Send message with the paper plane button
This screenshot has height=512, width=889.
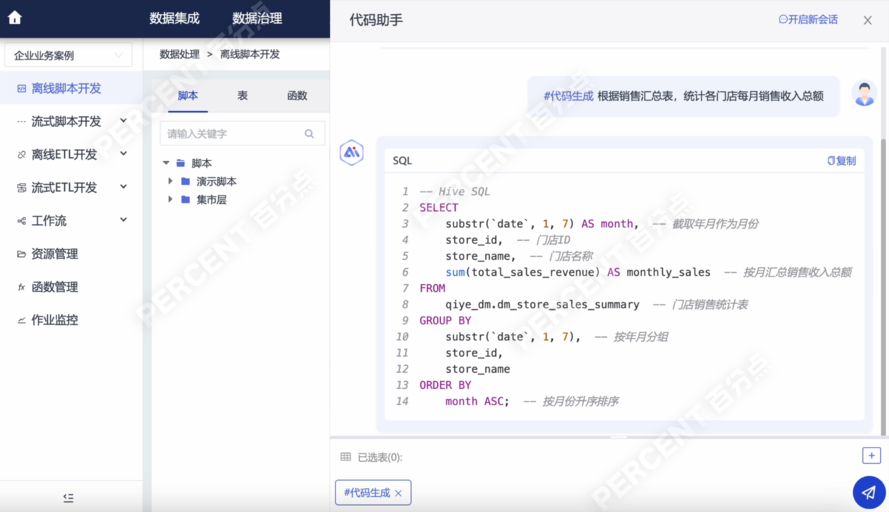[x=868, y=492]
